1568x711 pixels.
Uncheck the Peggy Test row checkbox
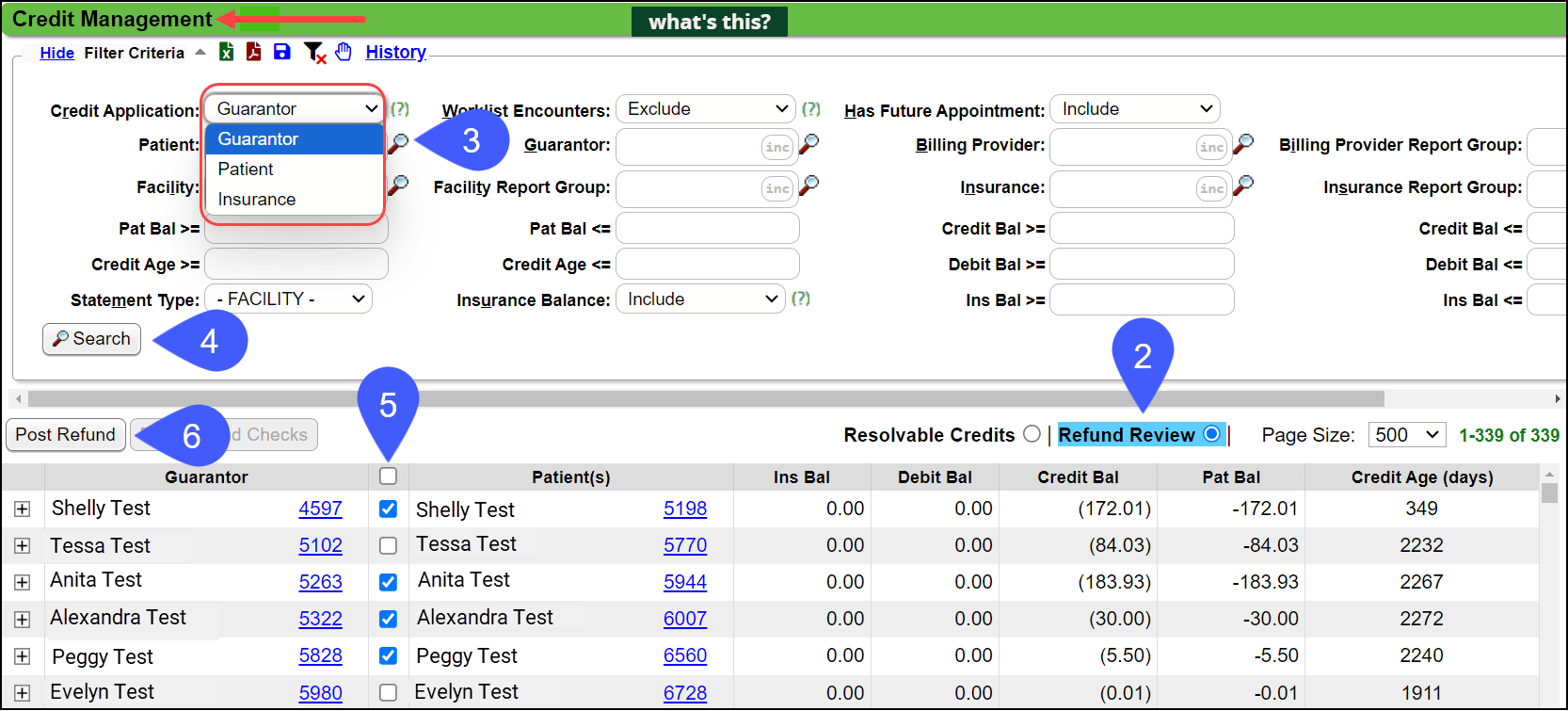click(388, 655)
